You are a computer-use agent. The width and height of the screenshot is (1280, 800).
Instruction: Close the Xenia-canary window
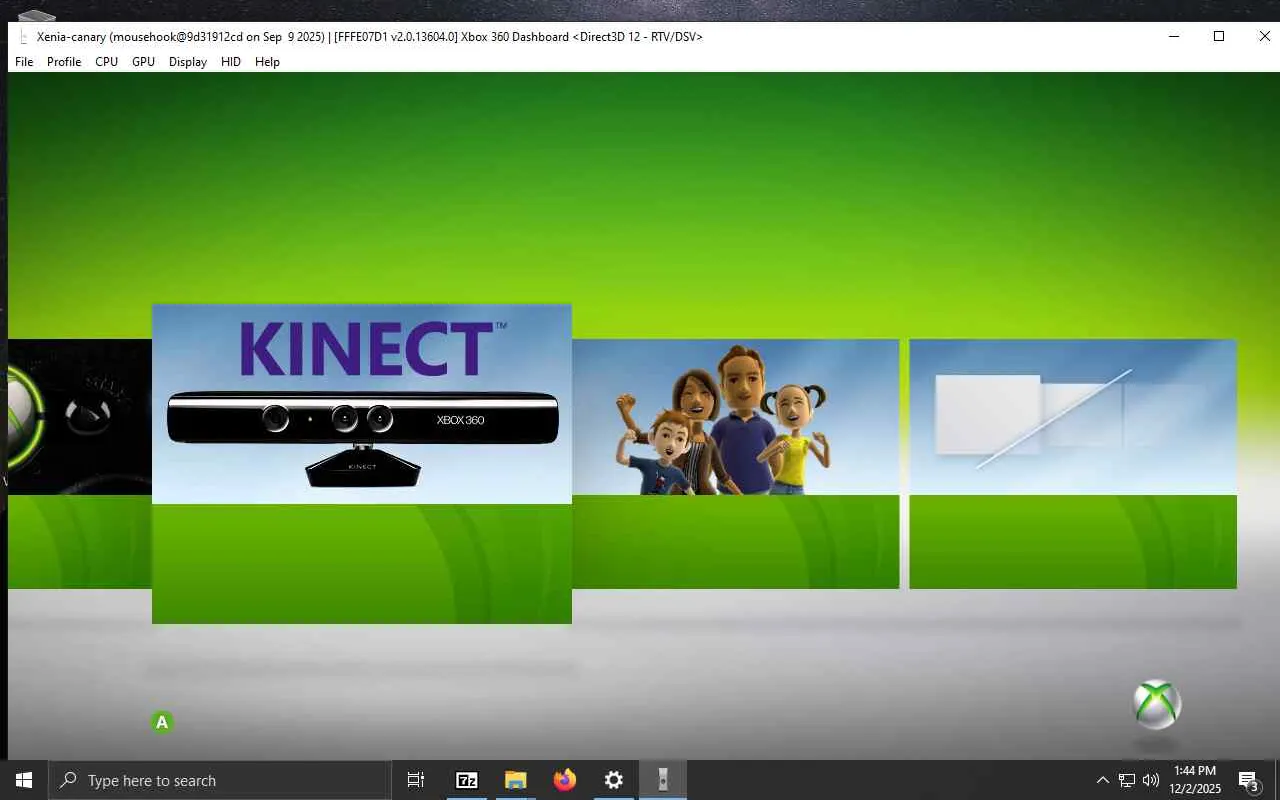pos(1264,37)
